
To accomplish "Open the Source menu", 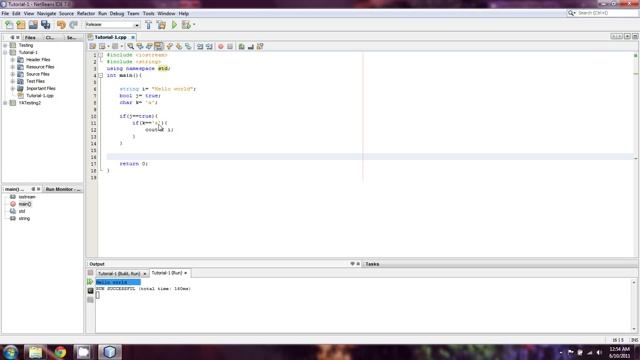I will click(x=66, y=13).
